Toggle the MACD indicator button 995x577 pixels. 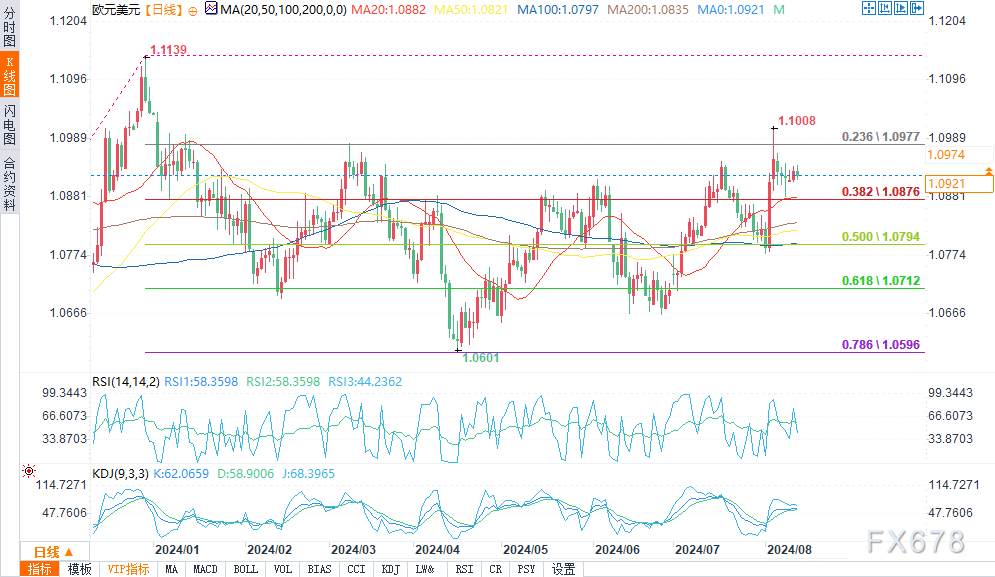[x=205, y=569]
